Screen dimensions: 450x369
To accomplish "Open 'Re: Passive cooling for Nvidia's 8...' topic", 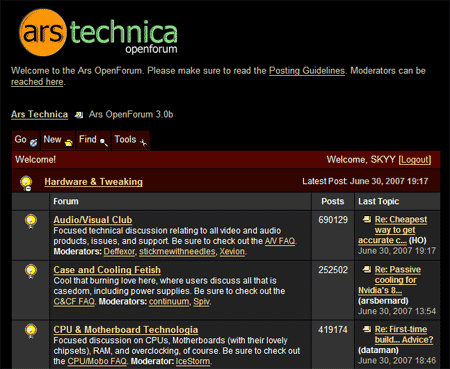I will pyautogui.click(x=389, y=280).
